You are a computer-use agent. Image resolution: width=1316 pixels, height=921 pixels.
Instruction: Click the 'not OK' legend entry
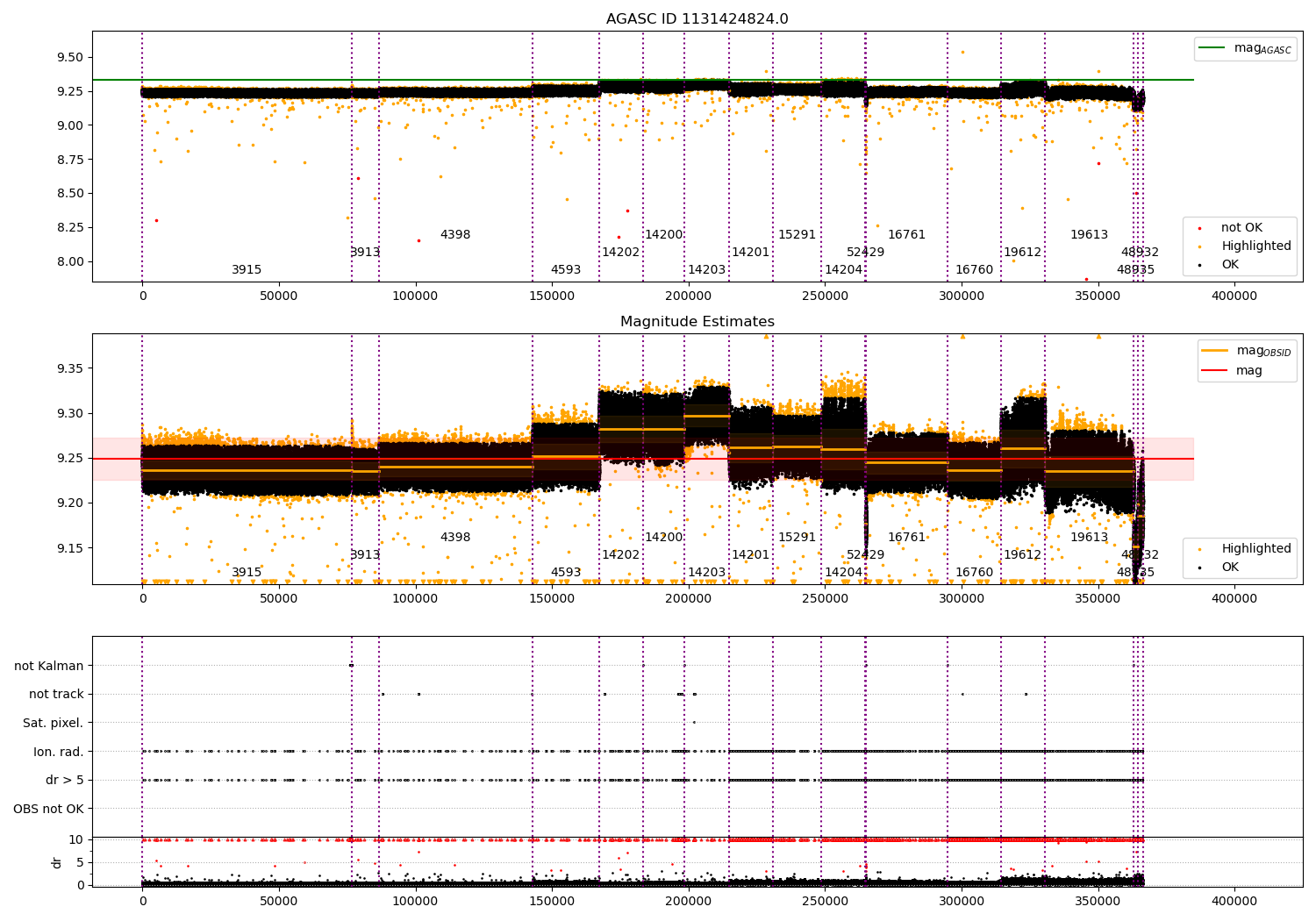(1230, 227)
